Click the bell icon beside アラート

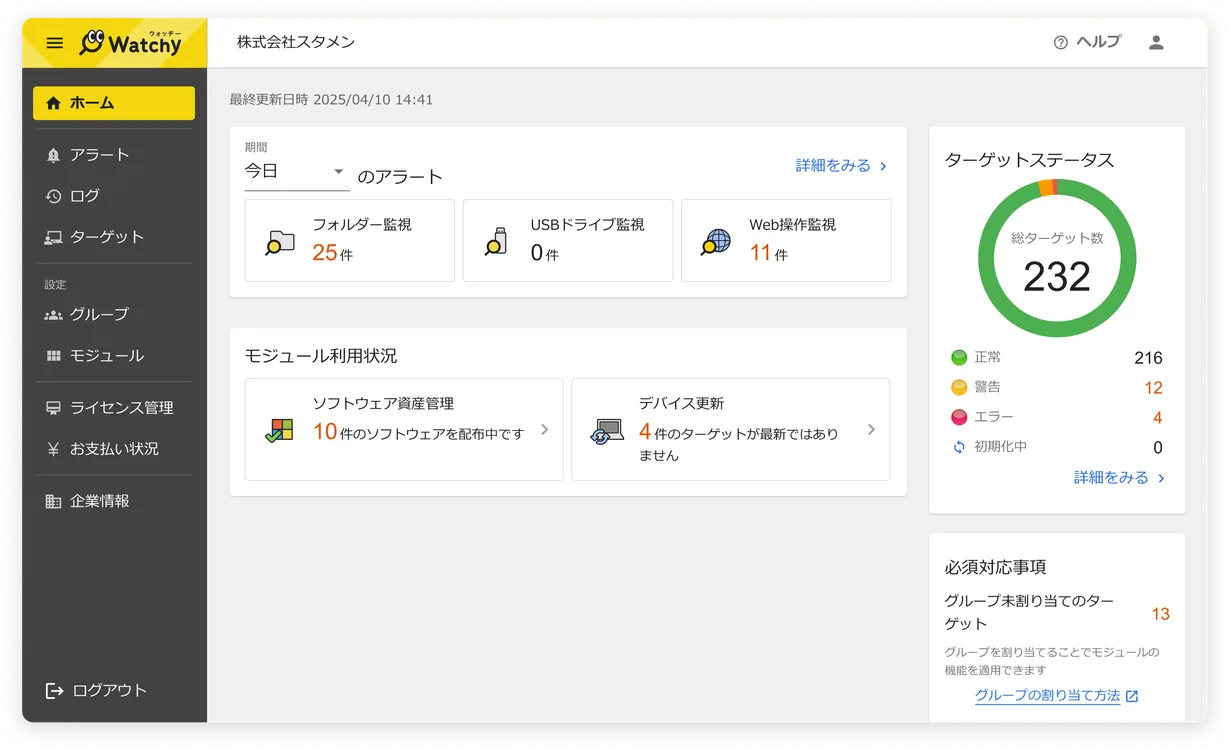pyautogui.click(x=54, y=155)
